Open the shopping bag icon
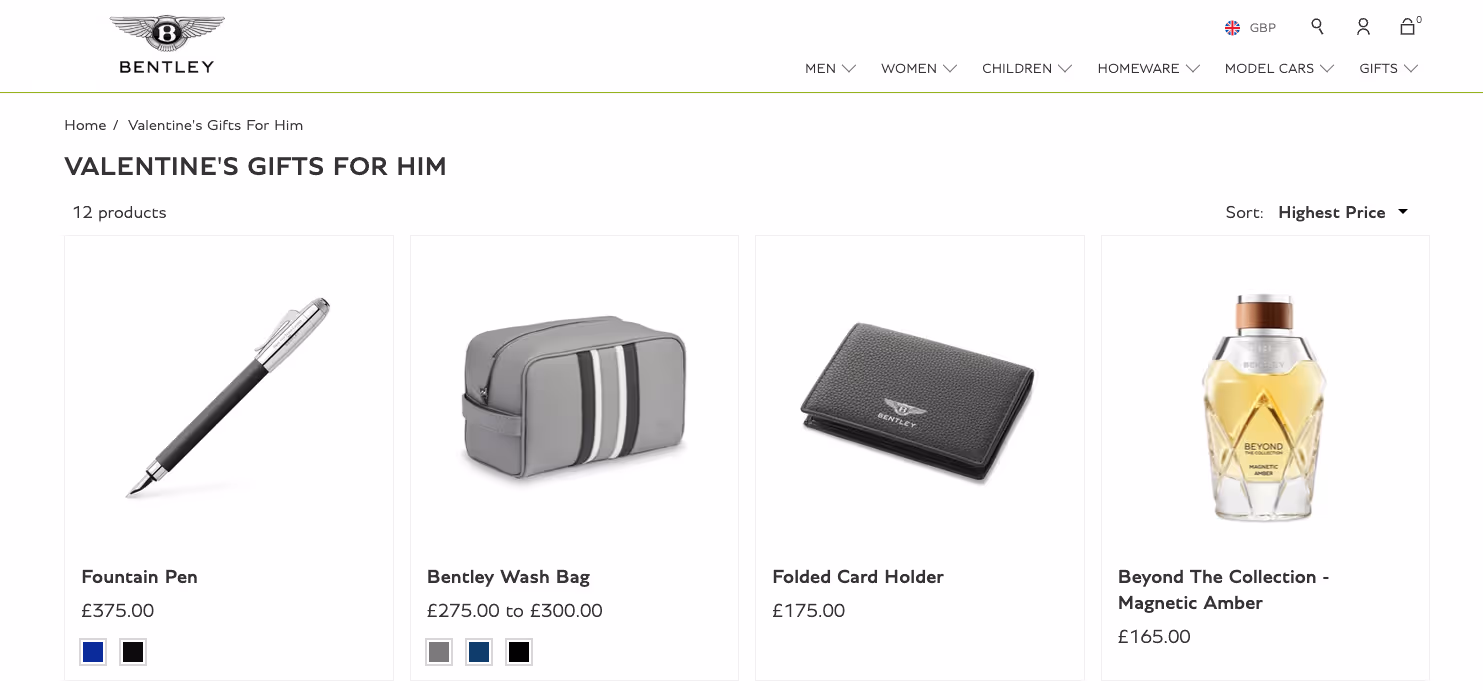Viewport: 1483px width, 690px height. coord(1408,27)
